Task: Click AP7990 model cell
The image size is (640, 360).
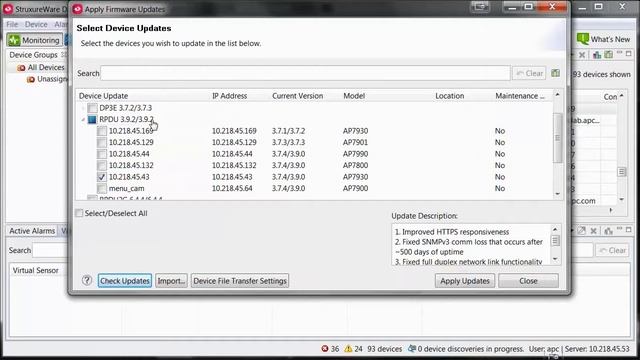Action: click(x=356, y=154)
